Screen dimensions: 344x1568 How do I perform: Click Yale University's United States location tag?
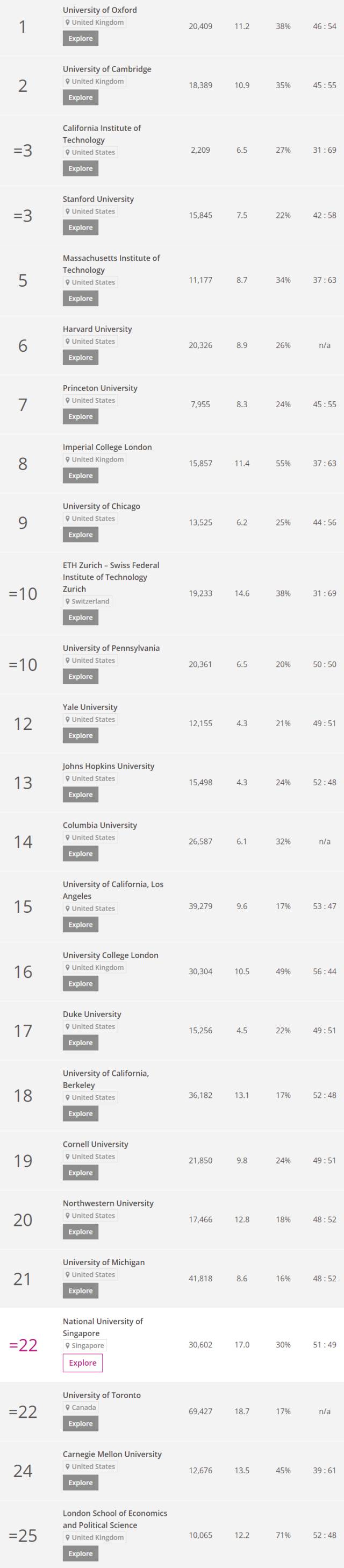tap(90, 720)
